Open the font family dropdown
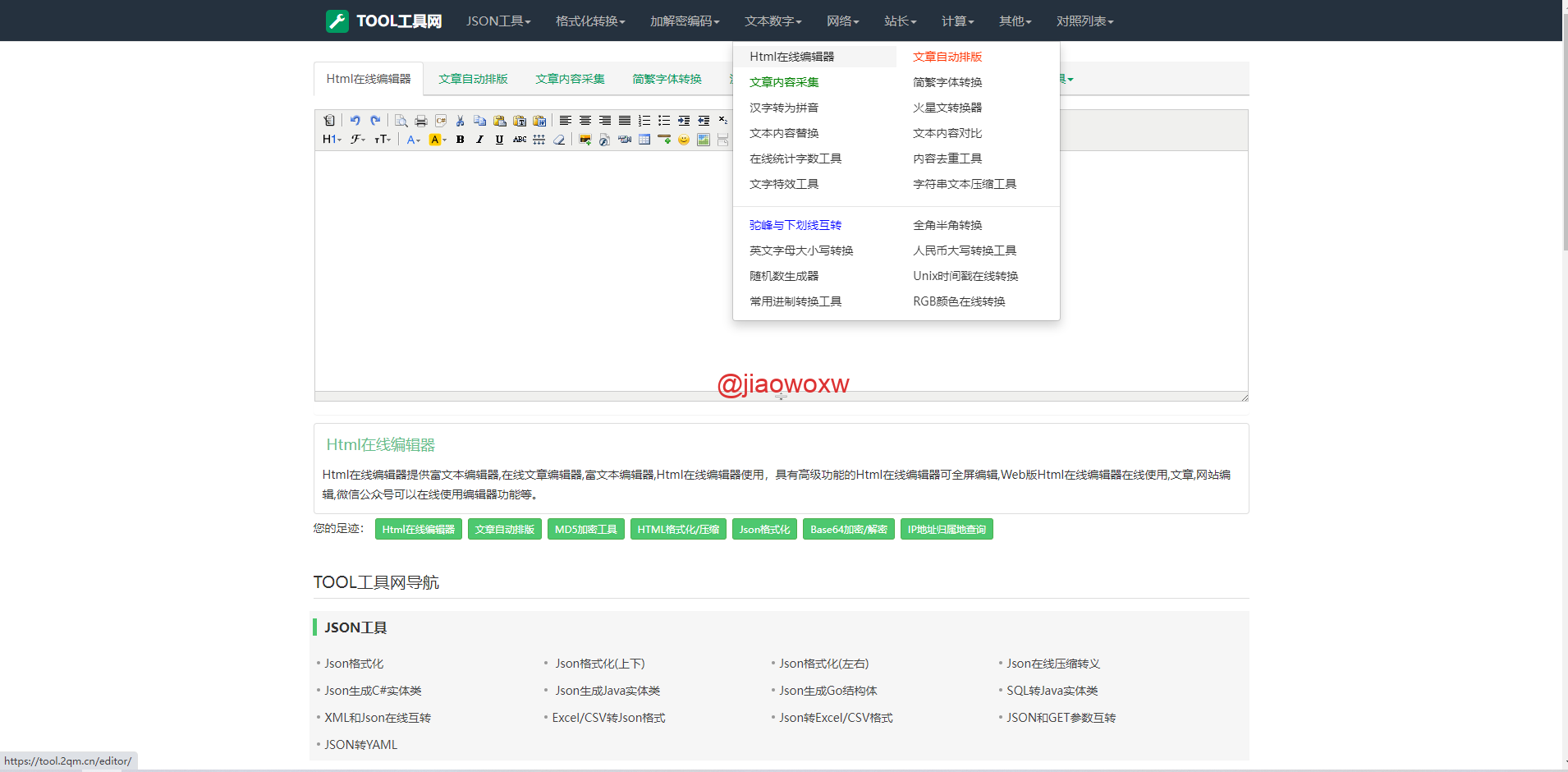The height and width of the screenshot is (772, 1568). tap(358, 140)
